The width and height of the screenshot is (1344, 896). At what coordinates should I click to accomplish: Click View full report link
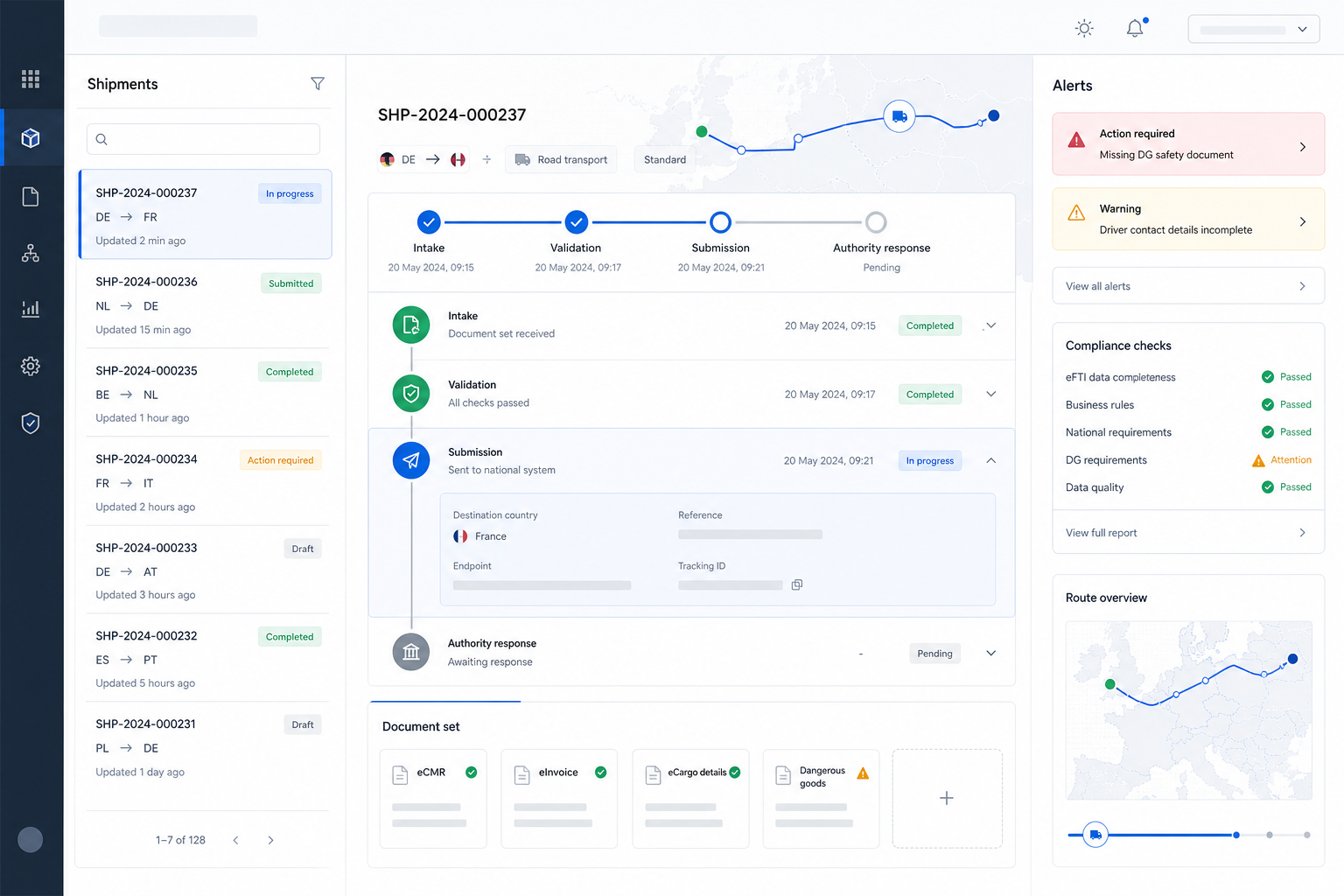[x=1188, y=533]
